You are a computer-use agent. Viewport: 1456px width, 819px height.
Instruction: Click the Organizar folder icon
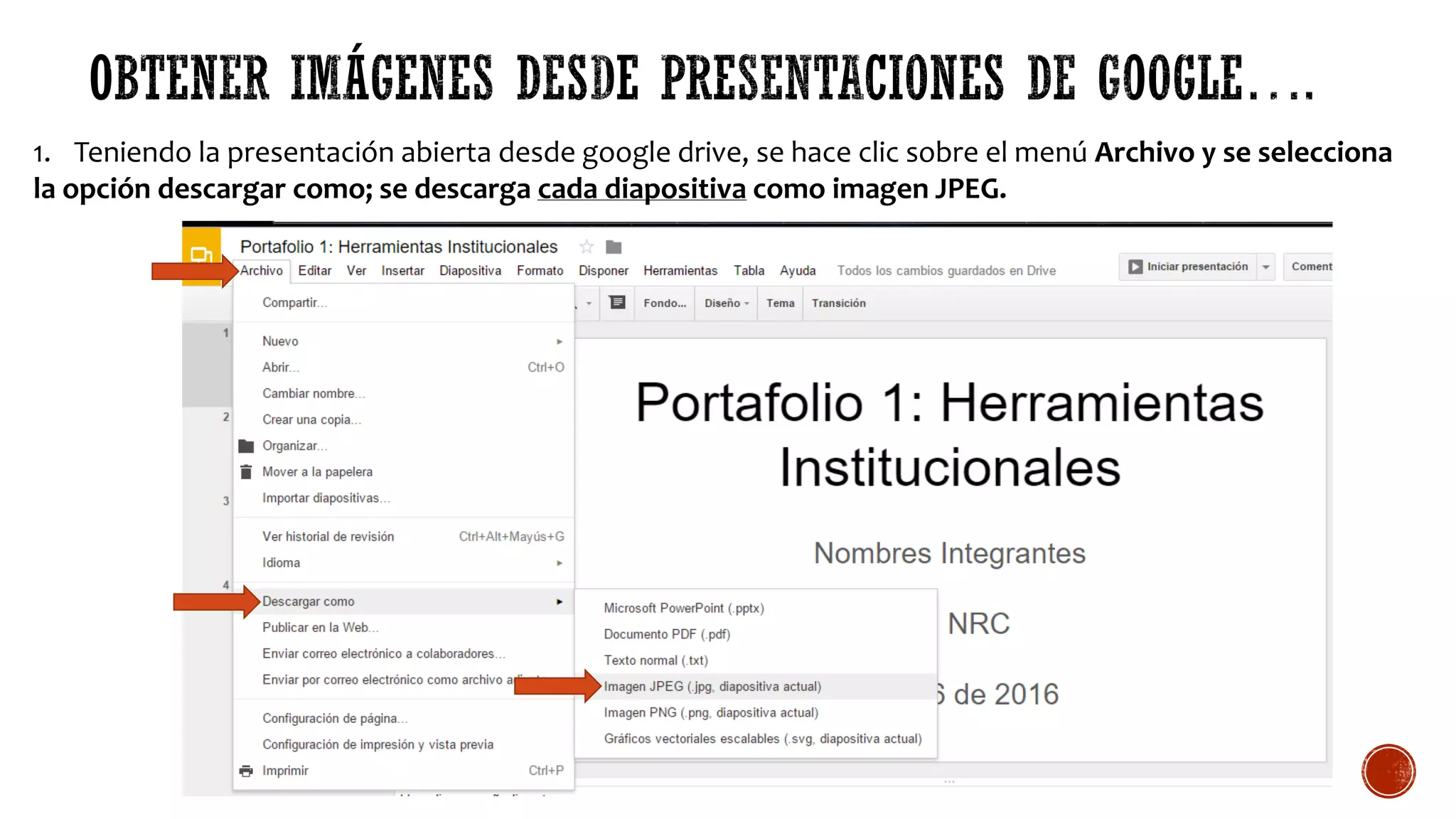tap(246, 446)
